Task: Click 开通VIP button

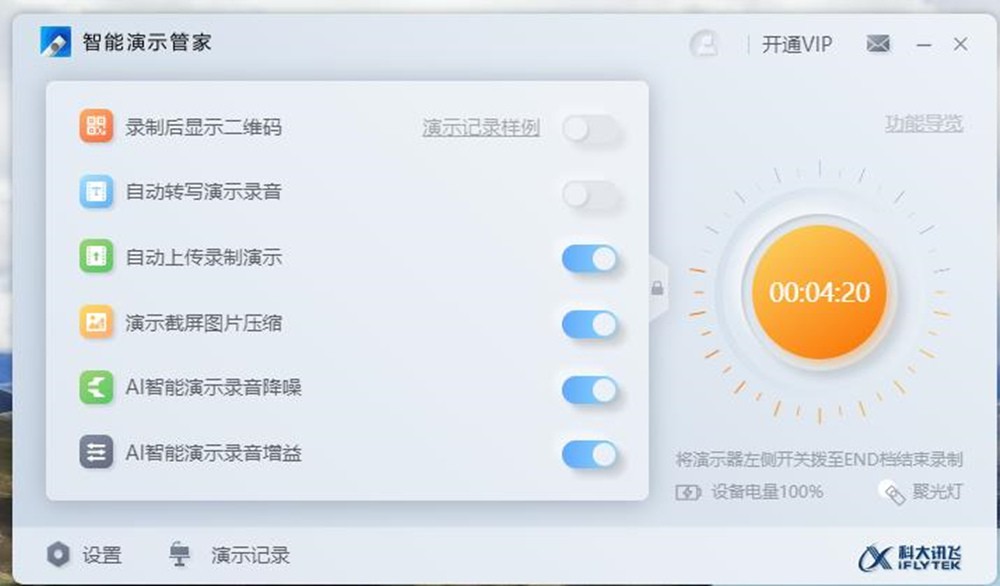Action: pos(797,44)
